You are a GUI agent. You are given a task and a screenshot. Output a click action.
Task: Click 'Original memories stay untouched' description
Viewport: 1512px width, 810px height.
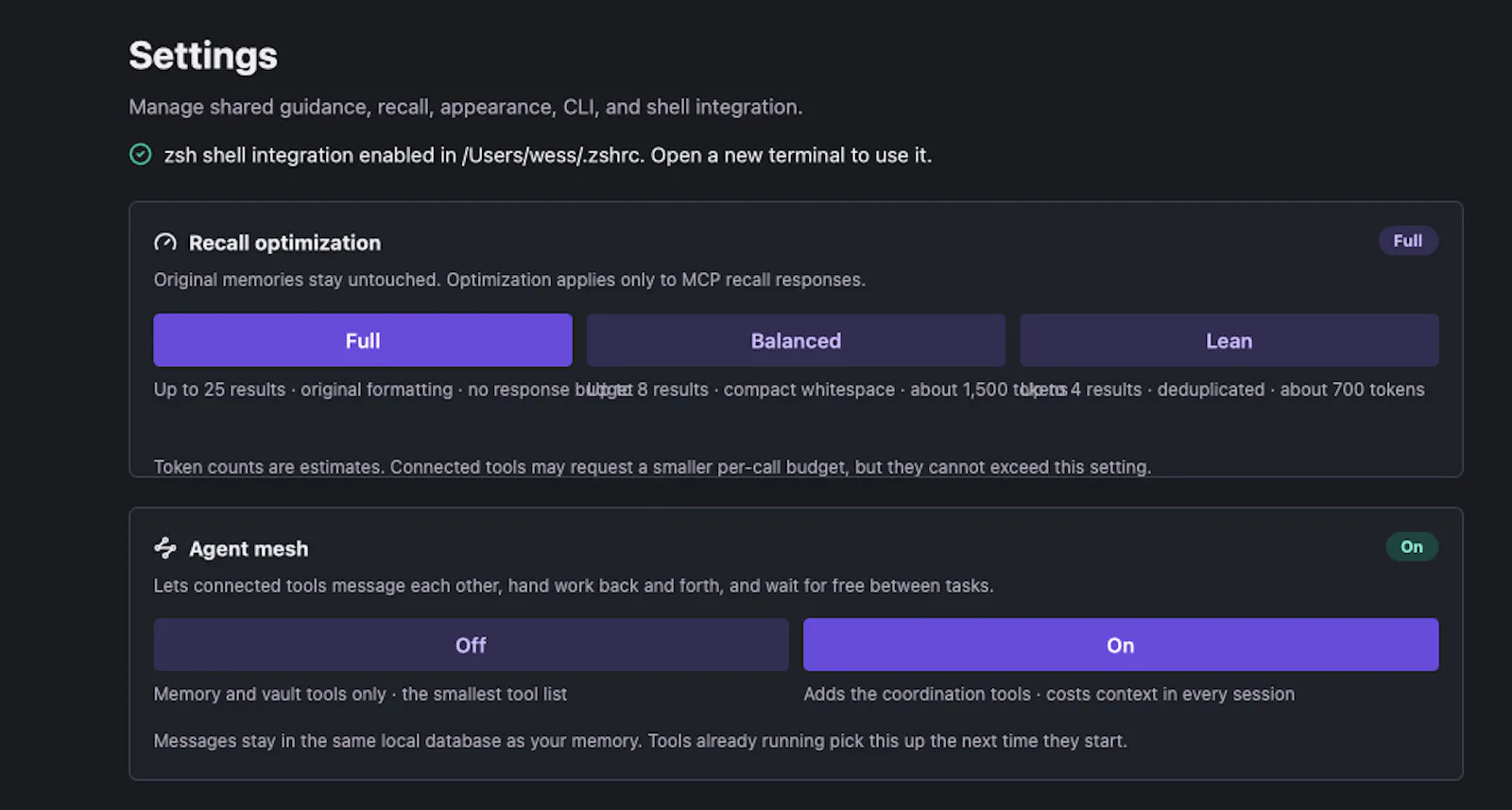pyautogui.click(x=509, y=280)
